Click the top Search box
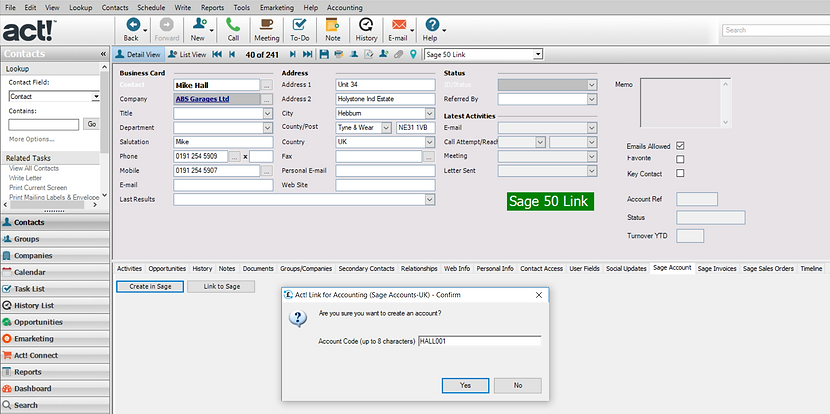The width and height of the screenshot is (830, 414). click(x=776, y=30)
